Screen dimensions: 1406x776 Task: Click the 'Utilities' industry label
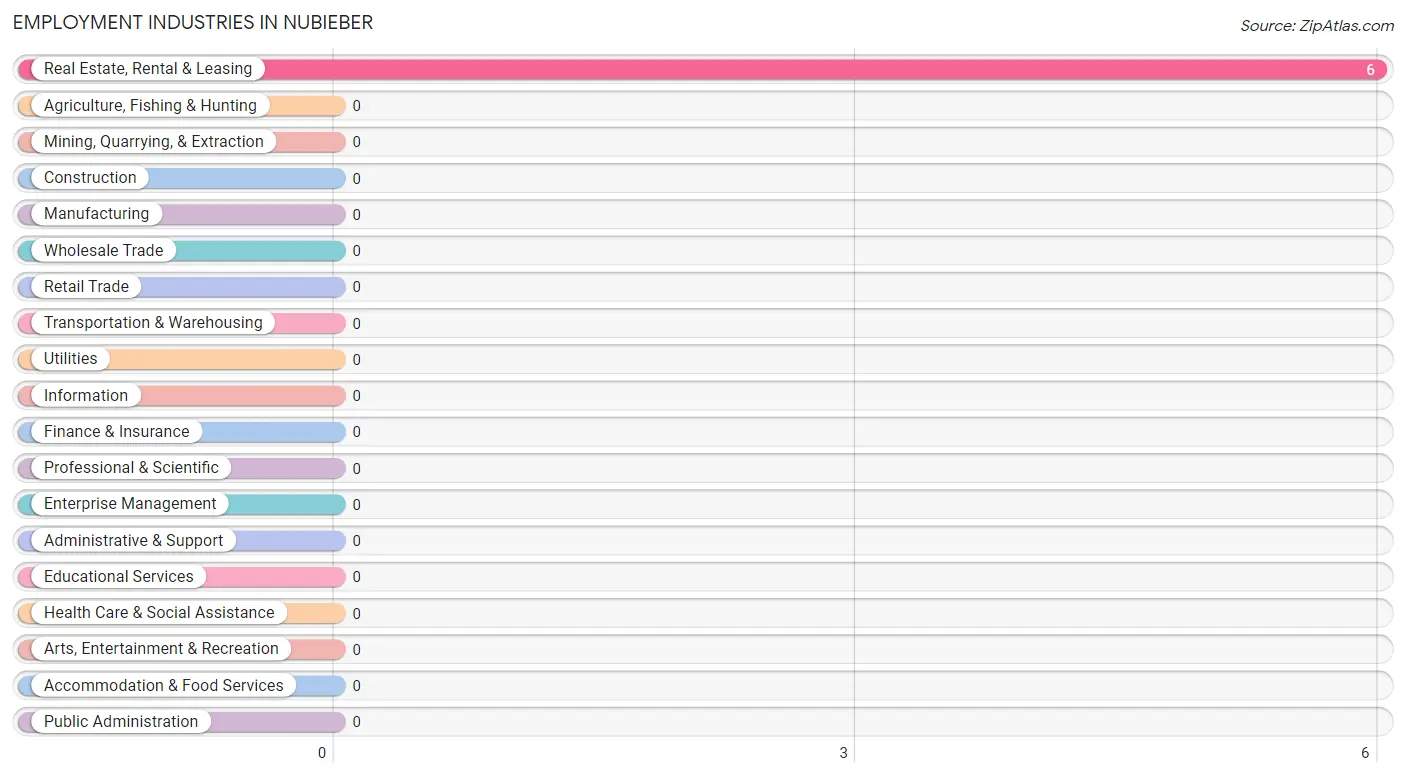[71, 359]
